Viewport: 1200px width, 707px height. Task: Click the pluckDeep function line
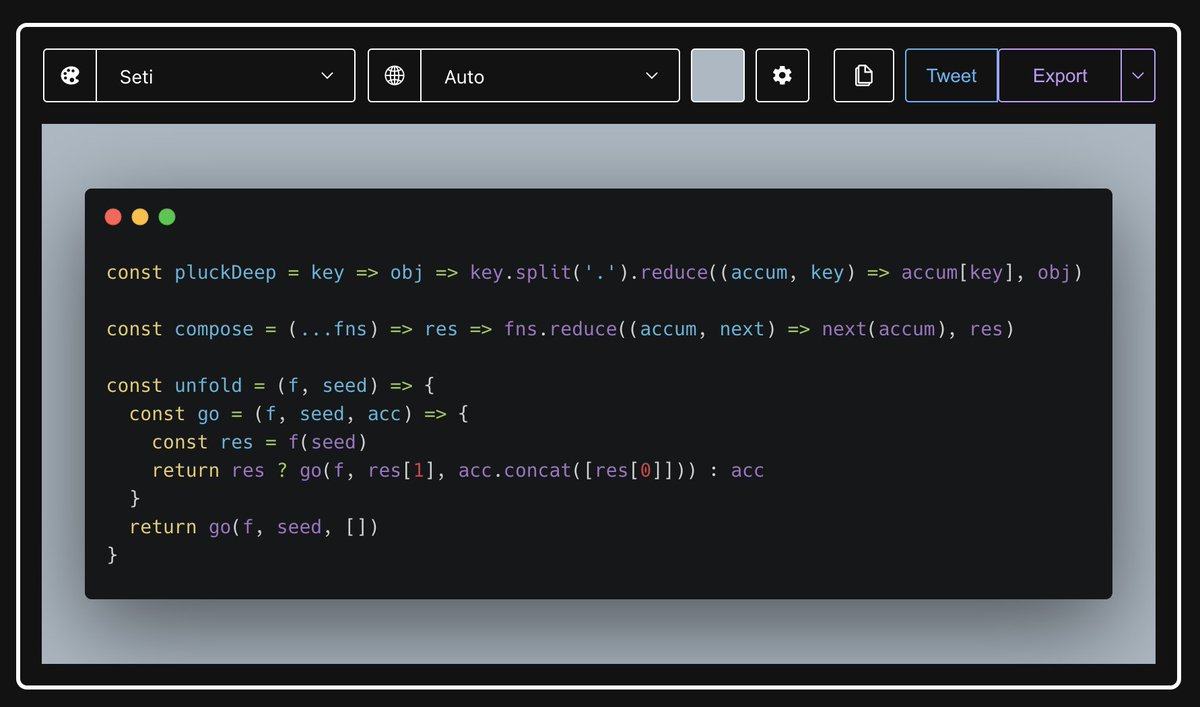pyautogui.click(x=400, y=271)
